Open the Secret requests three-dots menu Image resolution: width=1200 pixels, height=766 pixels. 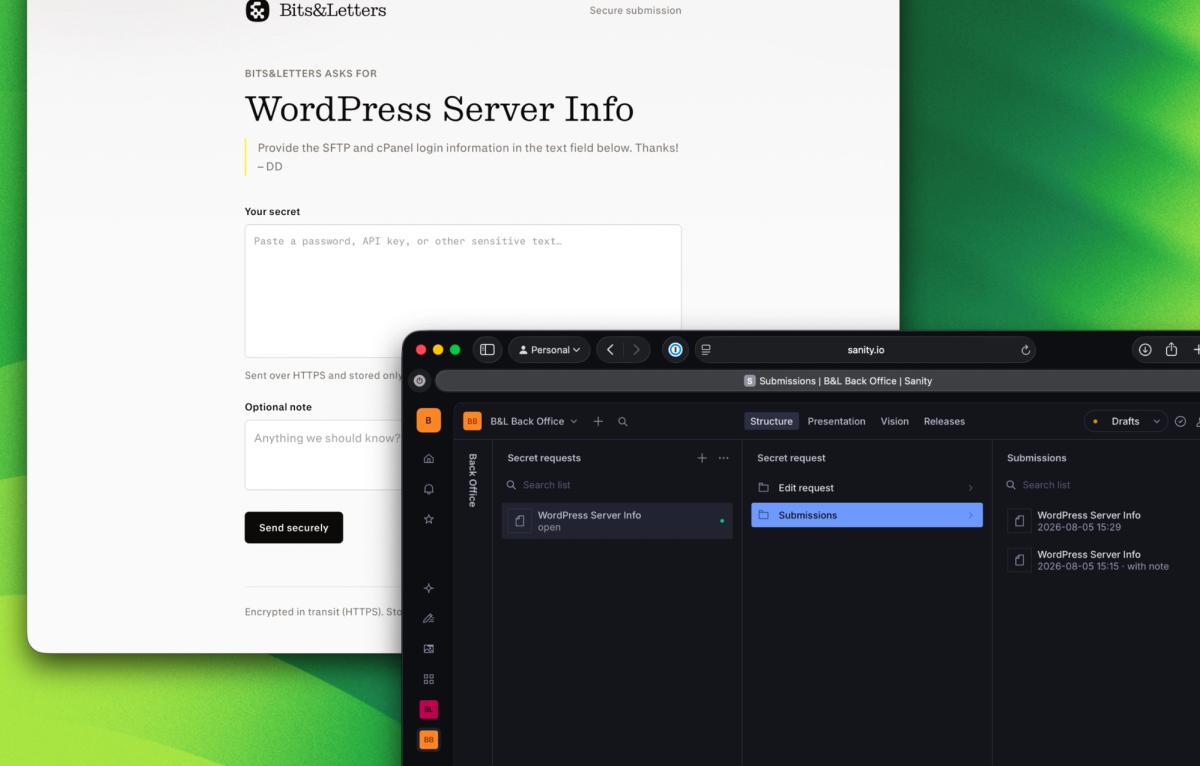(724, 458)
